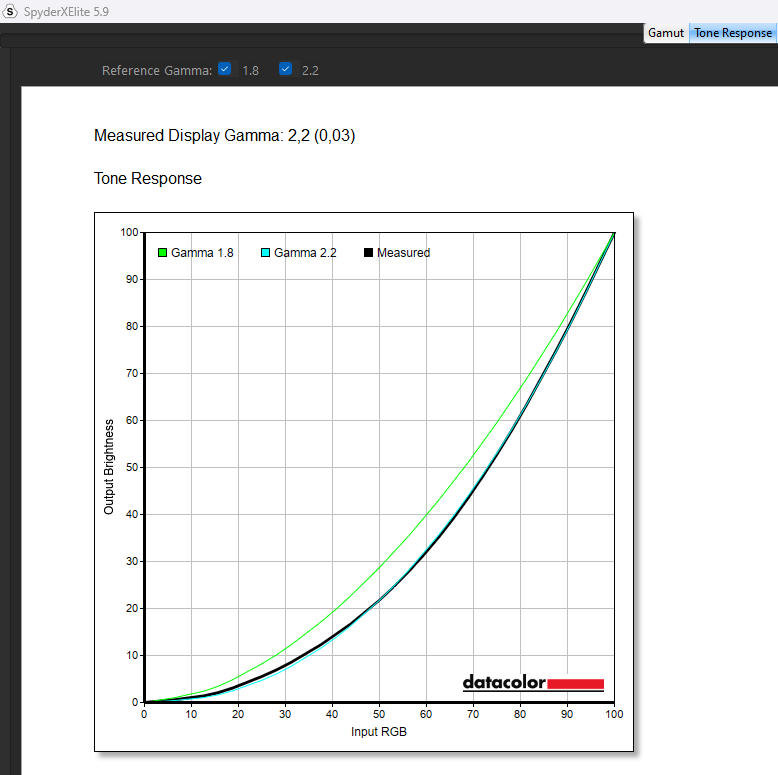Click the Tone Response heading above the chart
The width and height of the screenshot is (778, 775).
coord(148,179)
